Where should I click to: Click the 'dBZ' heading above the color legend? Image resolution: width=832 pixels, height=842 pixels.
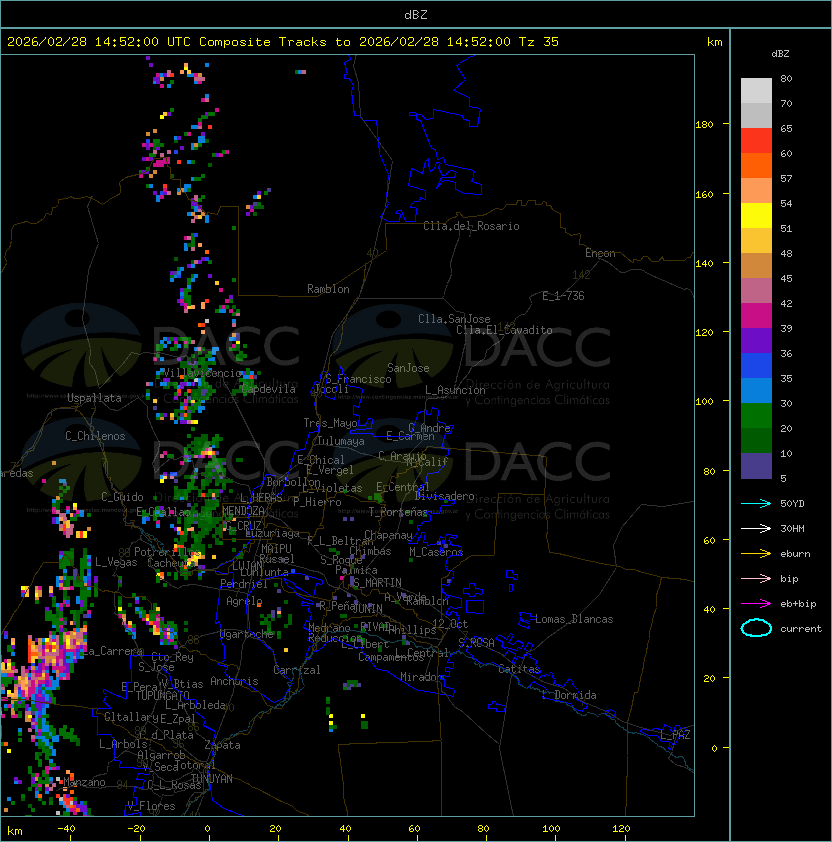click(x=780, y=54)
